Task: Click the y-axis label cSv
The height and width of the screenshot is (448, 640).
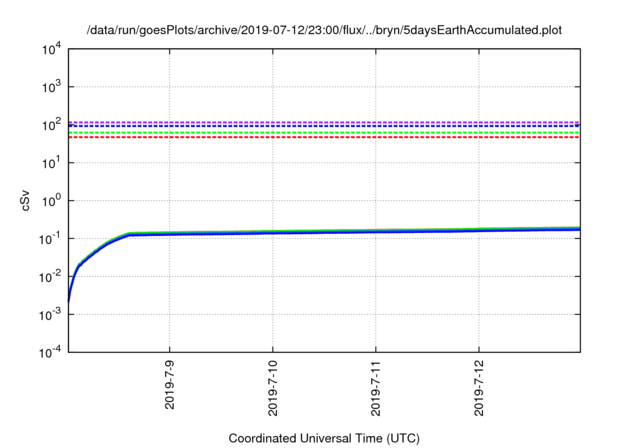Action: 25,200
